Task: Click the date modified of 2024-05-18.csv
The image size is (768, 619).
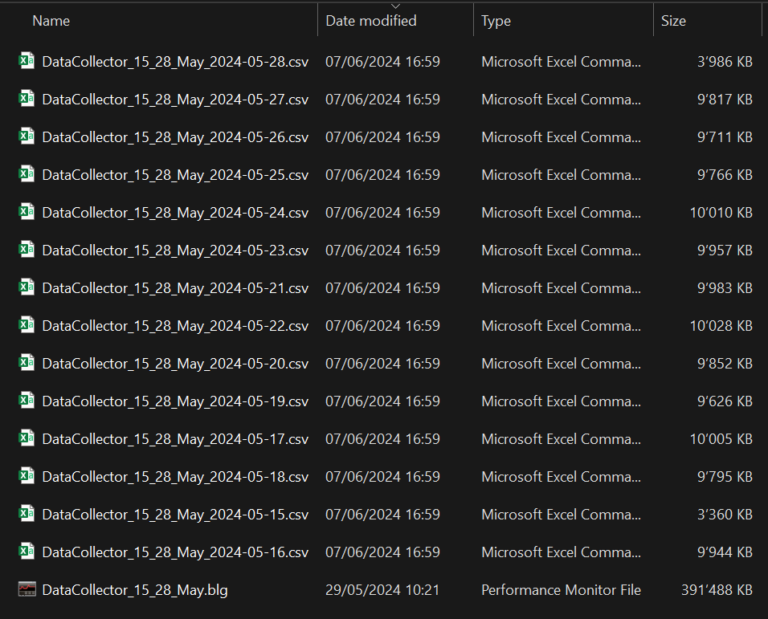Action: pyautogui.click(x=382, y=477)
